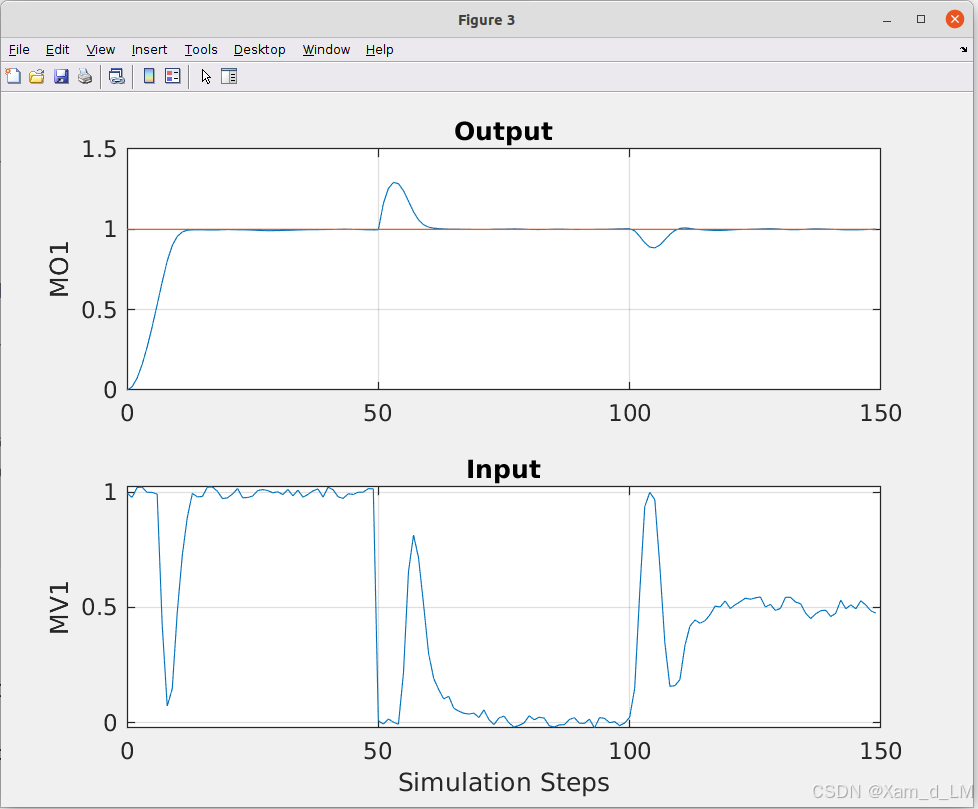
Task: Save the current figure
Action: 60,76
